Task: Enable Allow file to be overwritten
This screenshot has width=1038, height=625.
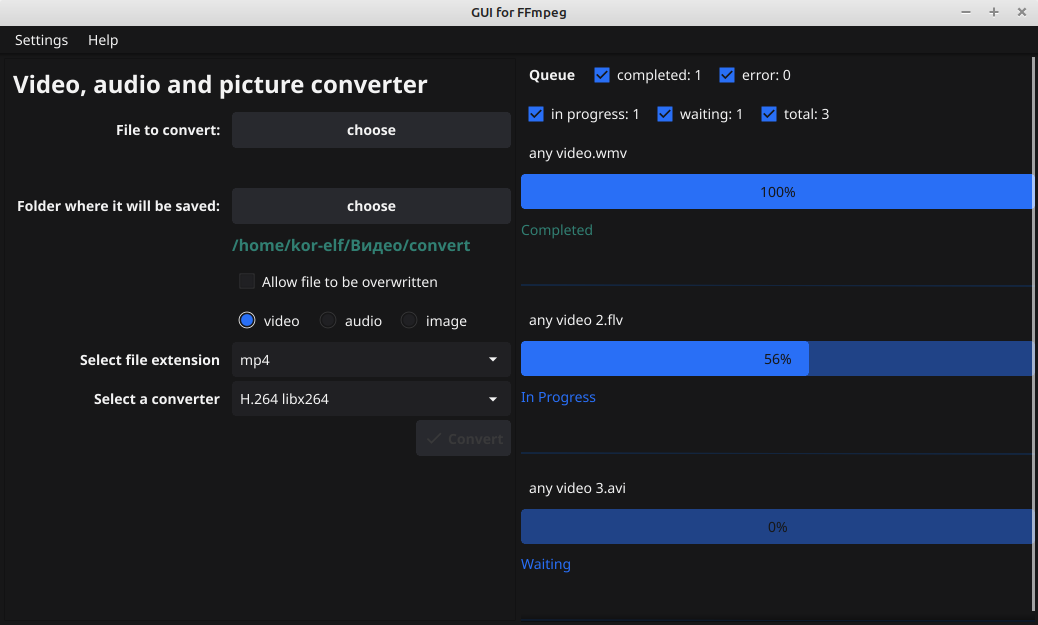Action: pyautogui.click(x=247, y=282)
